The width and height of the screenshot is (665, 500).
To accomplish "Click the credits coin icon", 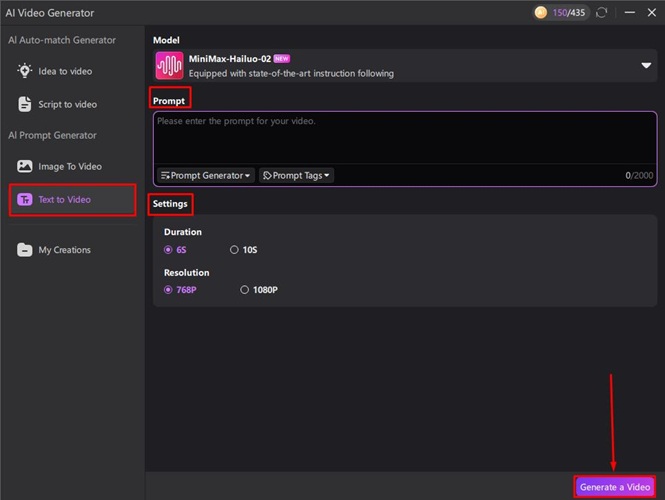I will pos(541,13).
